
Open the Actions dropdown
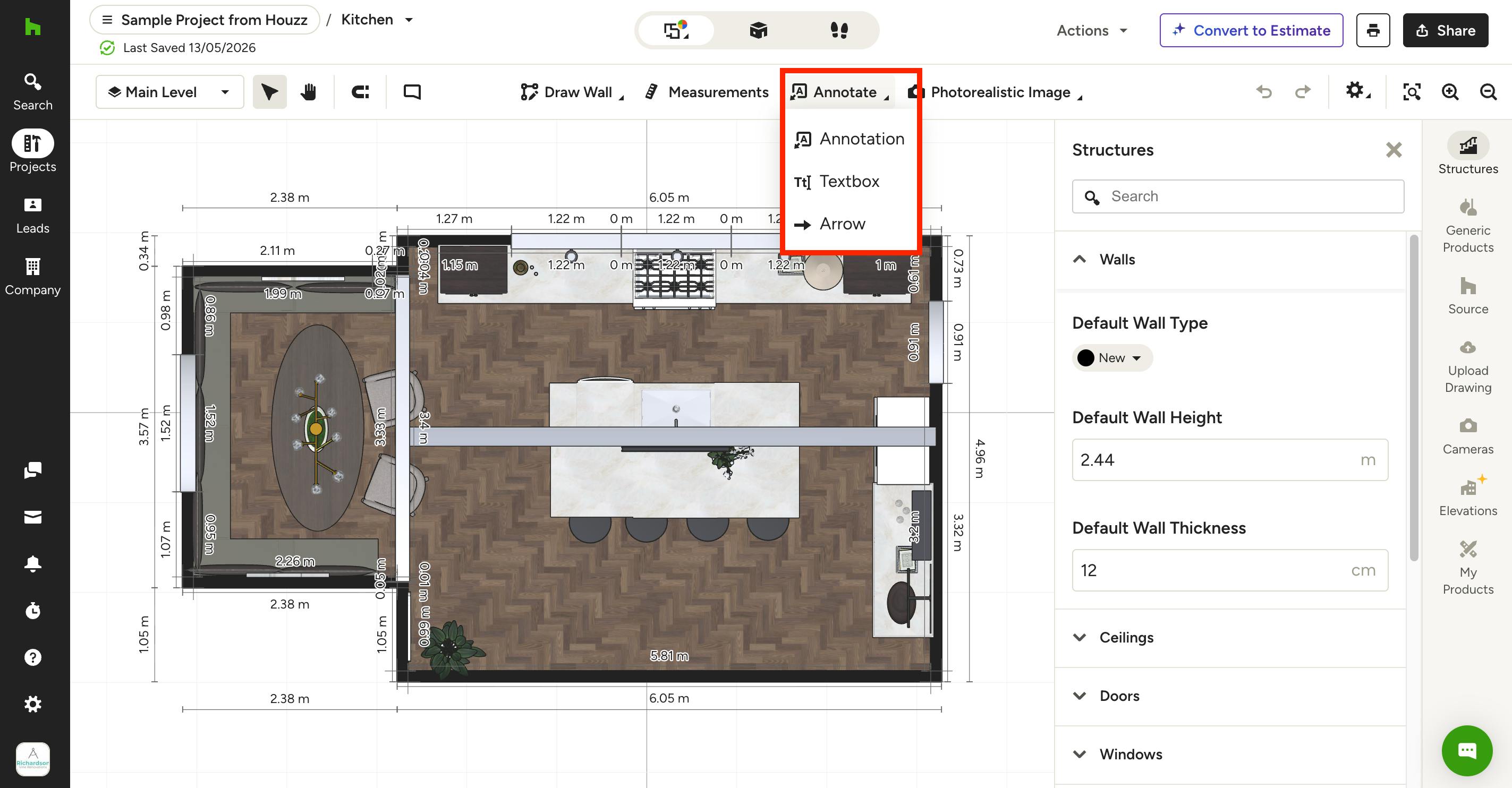pos(1092,30)
